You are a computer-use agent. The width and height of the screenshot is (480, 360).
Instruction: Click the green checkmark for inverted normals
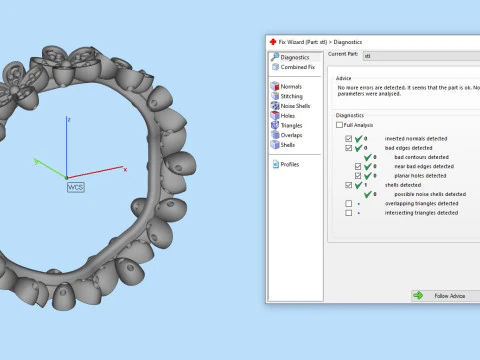[x=359, y=138]
